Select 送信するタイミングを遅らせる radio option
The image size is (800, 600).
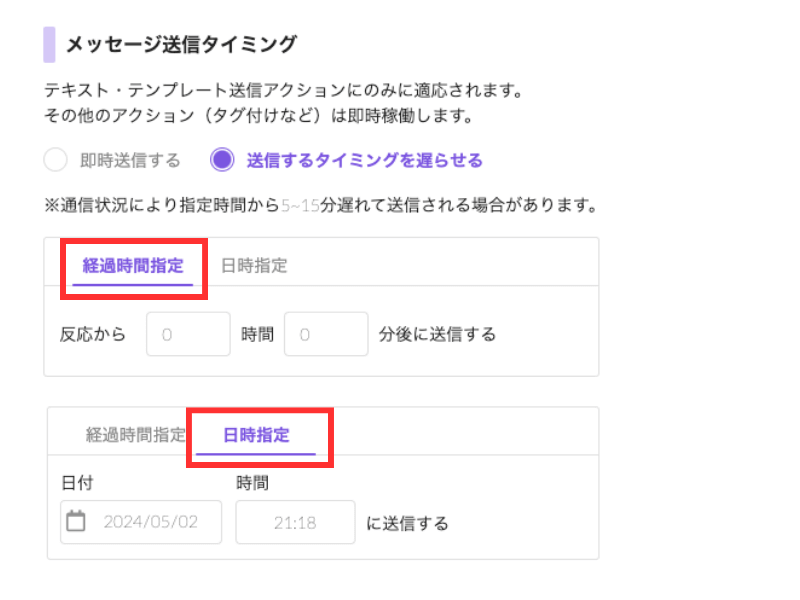[222, 160]
